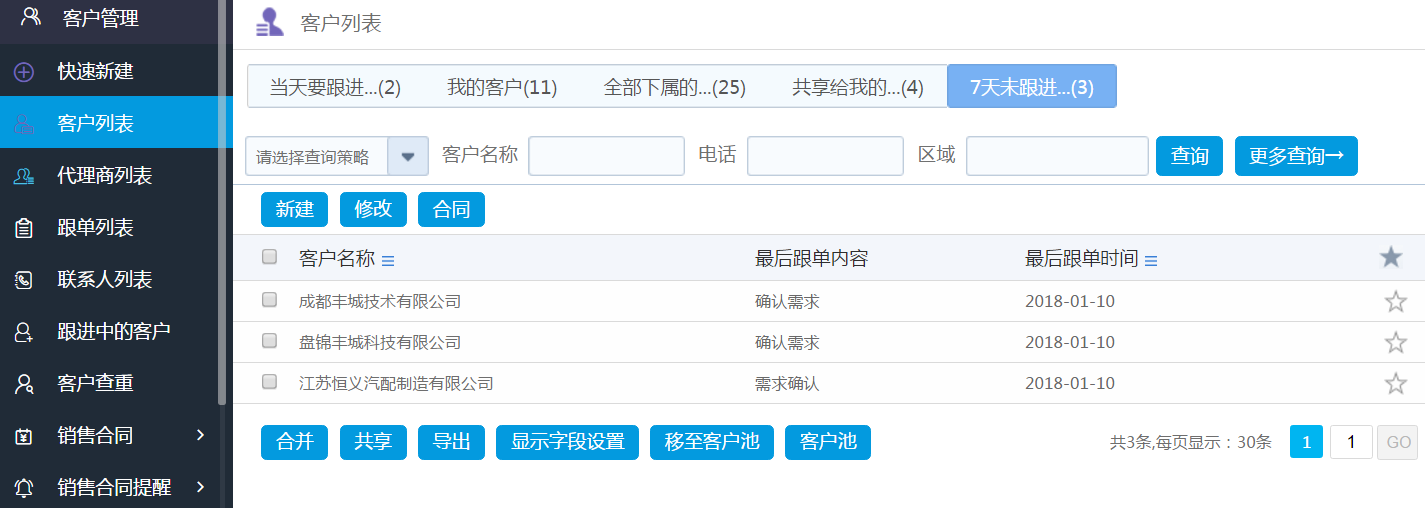Open the 请选择查询策略 dropdown arrow

click(x=408, y=157)
